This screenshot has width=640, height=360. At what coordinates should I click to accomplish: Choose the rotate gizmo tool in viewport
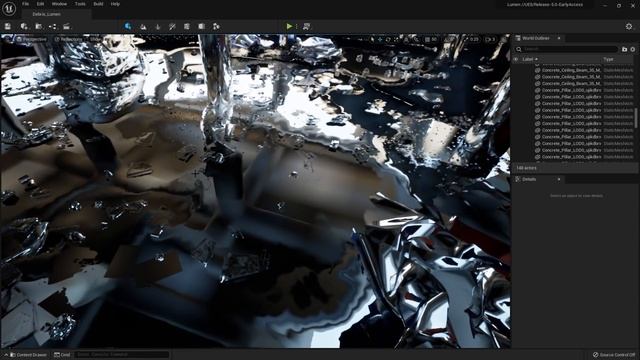[388, 40]
